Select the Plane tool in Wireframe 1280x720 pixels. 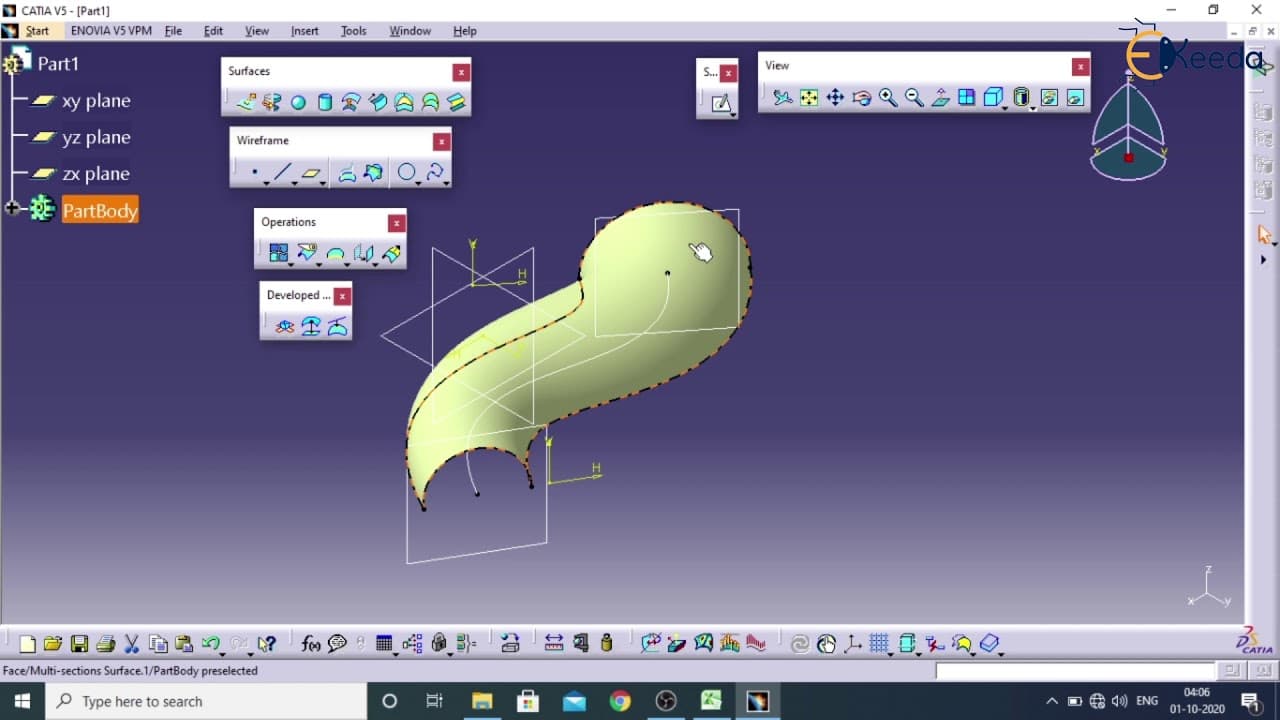pyautogui.click(x=311, y=172)
